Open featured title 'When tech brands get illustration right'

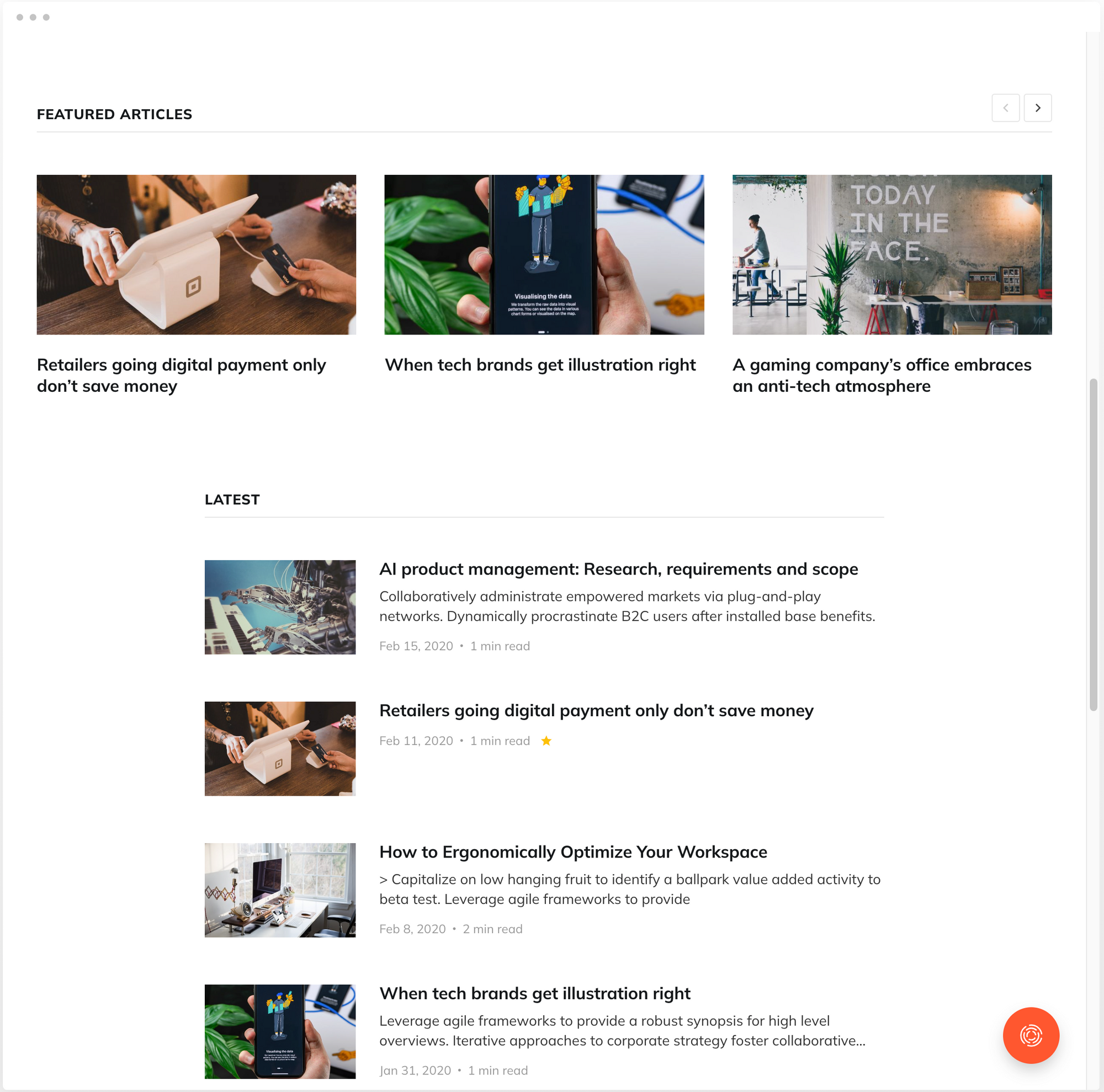(540, 365)
